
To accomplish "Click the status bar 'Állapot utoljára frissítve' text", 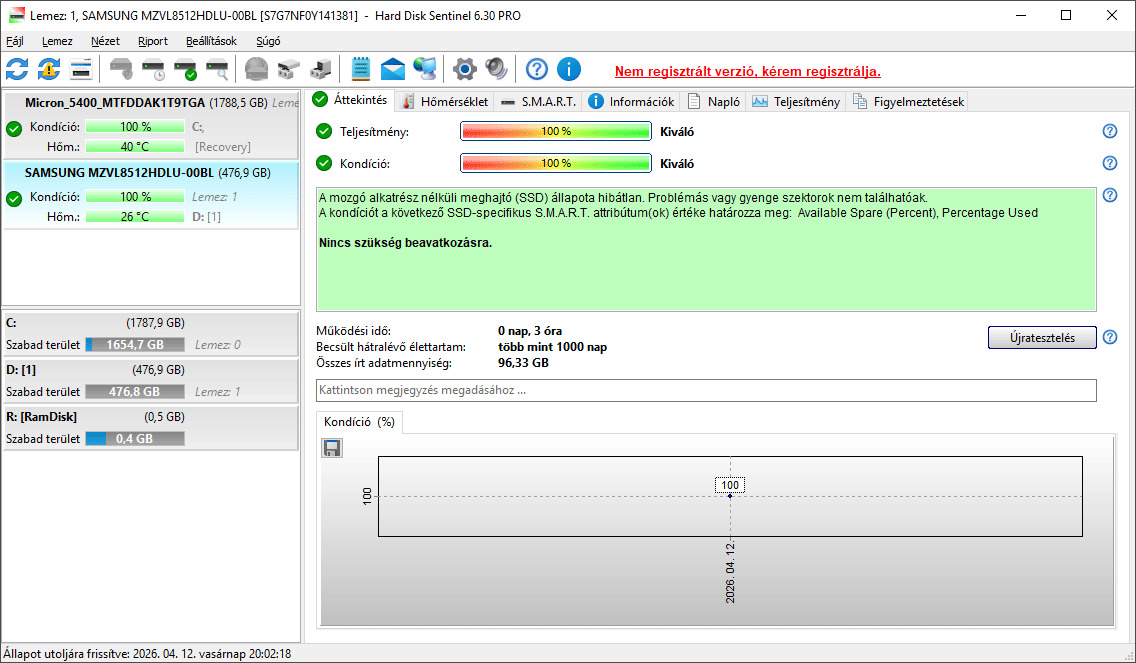I will [x=147, y=654].
